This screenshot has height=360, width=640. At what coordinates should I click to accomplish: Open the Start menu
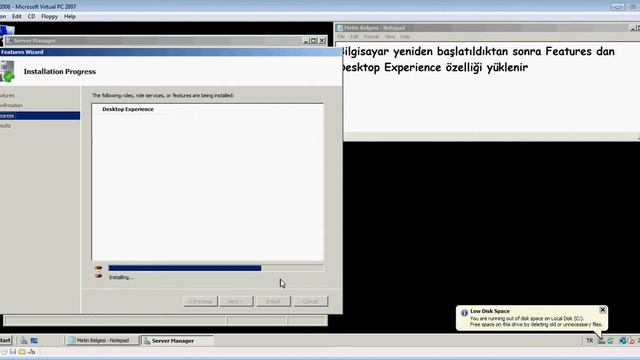[5, 340]
